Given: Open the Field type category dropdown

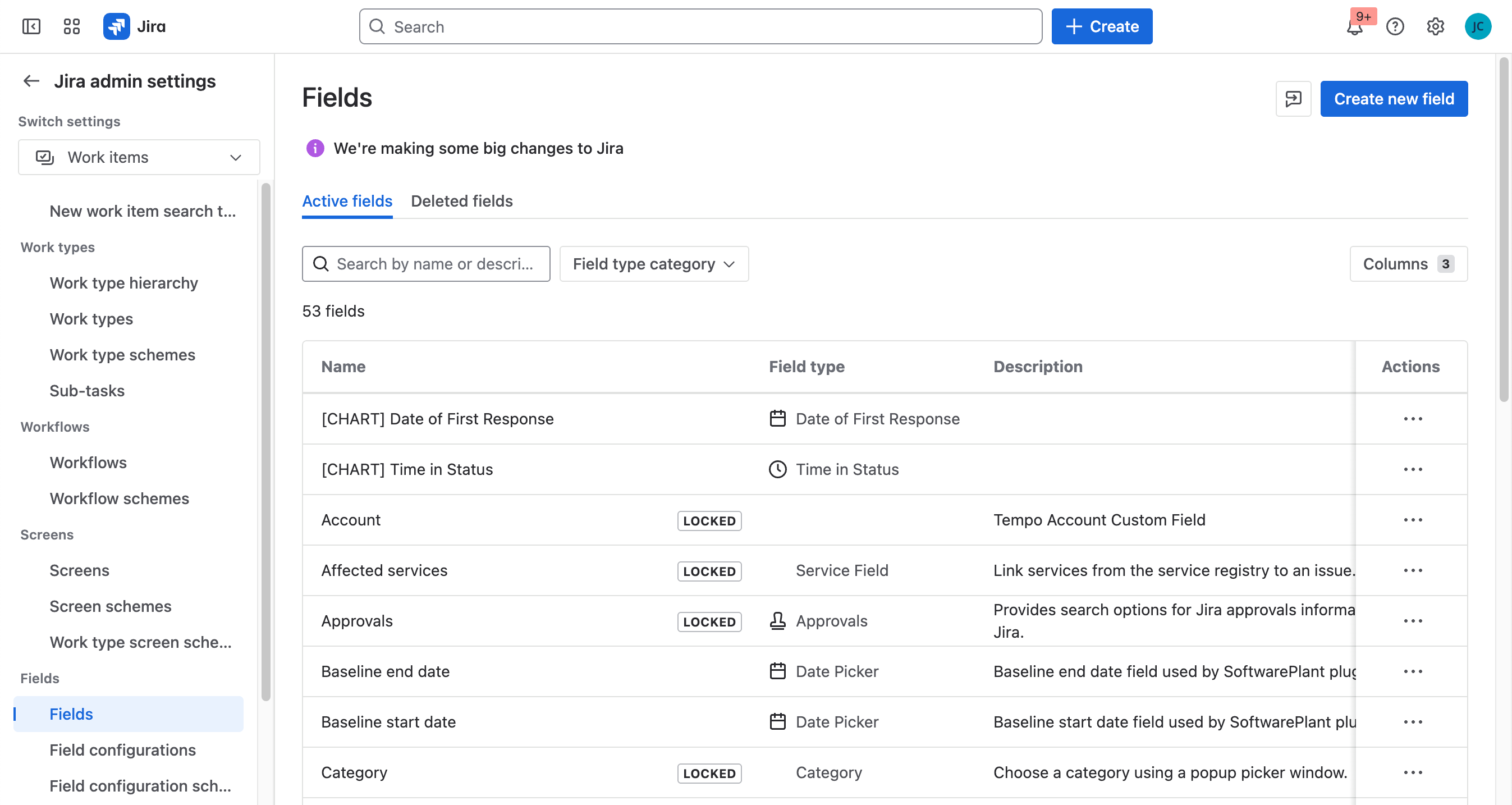Looking at the screenshot, I should 654,264.
